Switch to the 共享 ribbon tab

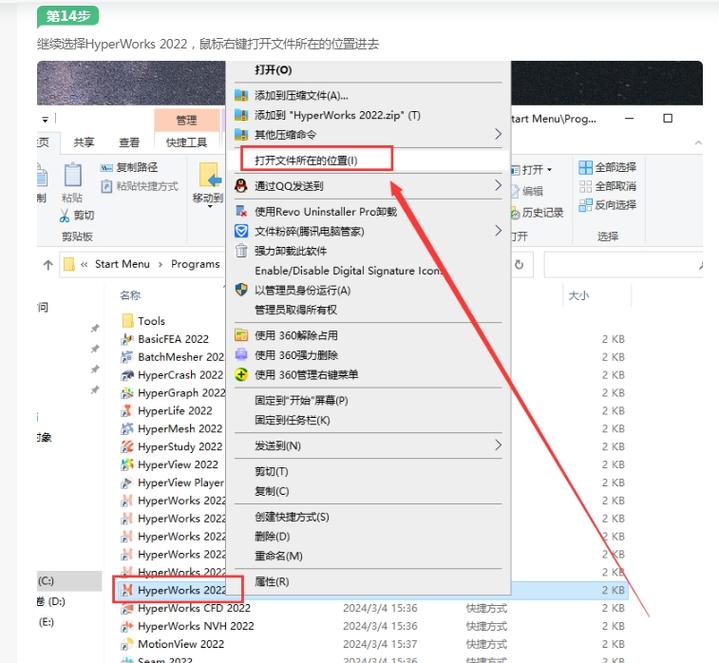pos(83,143)
